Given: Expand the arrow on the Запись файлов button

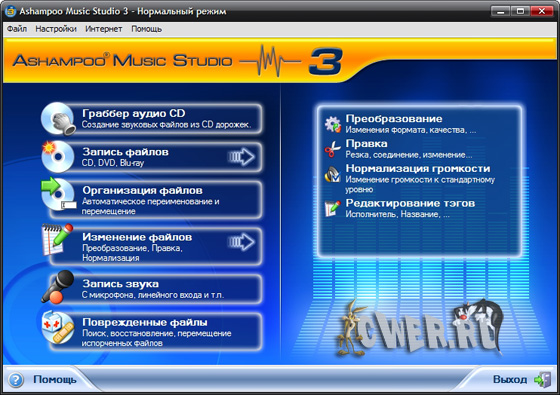Looking at the screenshot, I should tap(241, 156).
